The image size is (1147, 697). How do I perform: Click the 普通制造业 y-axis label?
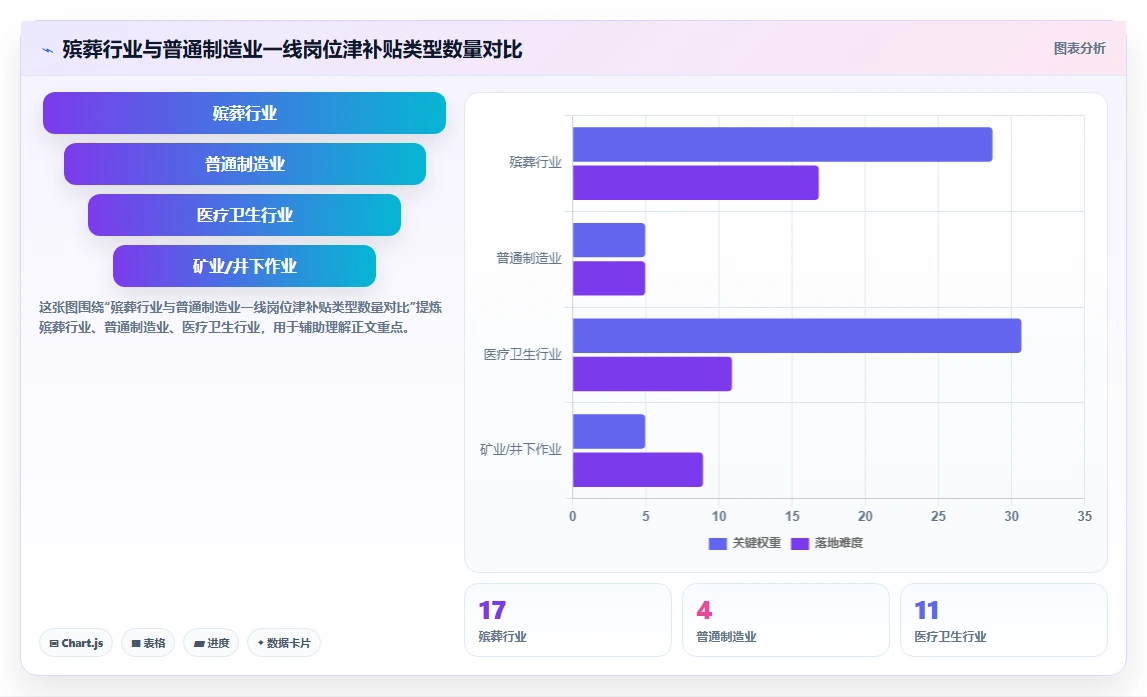529,258
